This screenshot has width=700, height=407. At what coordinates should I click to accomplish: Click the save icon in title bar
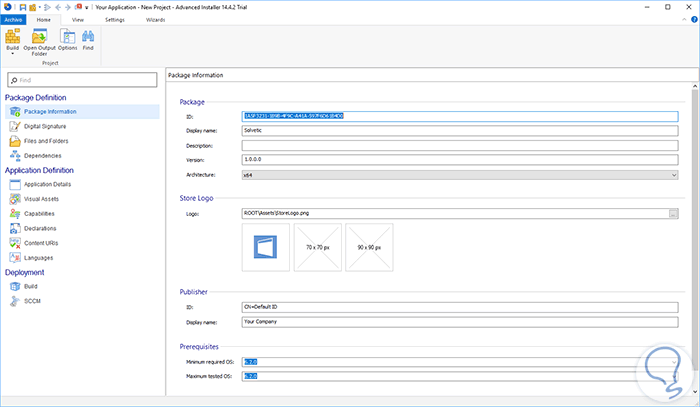tap(22, 6)
